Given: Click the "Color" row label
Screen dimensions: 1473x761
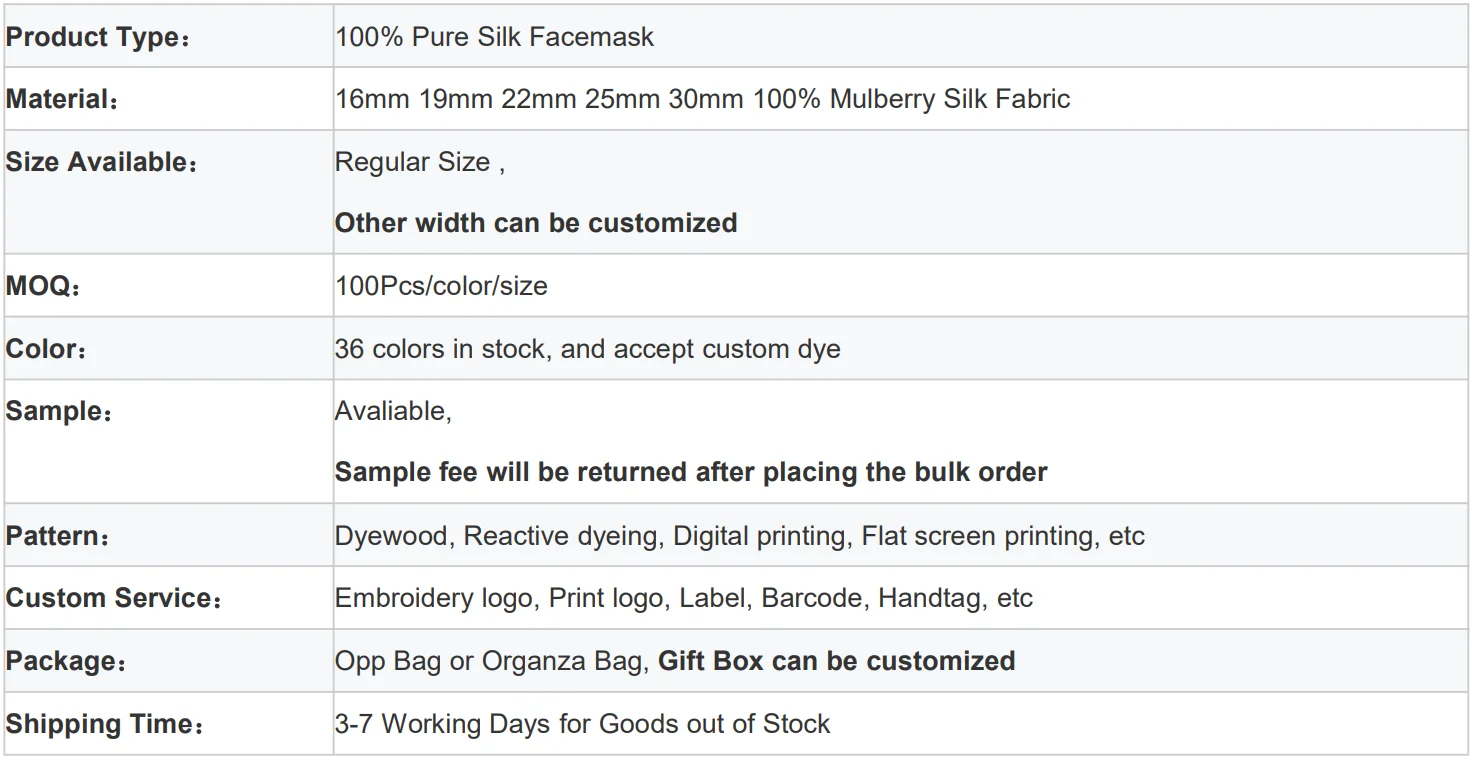Looking at the screenshot, I should (47, 349).
